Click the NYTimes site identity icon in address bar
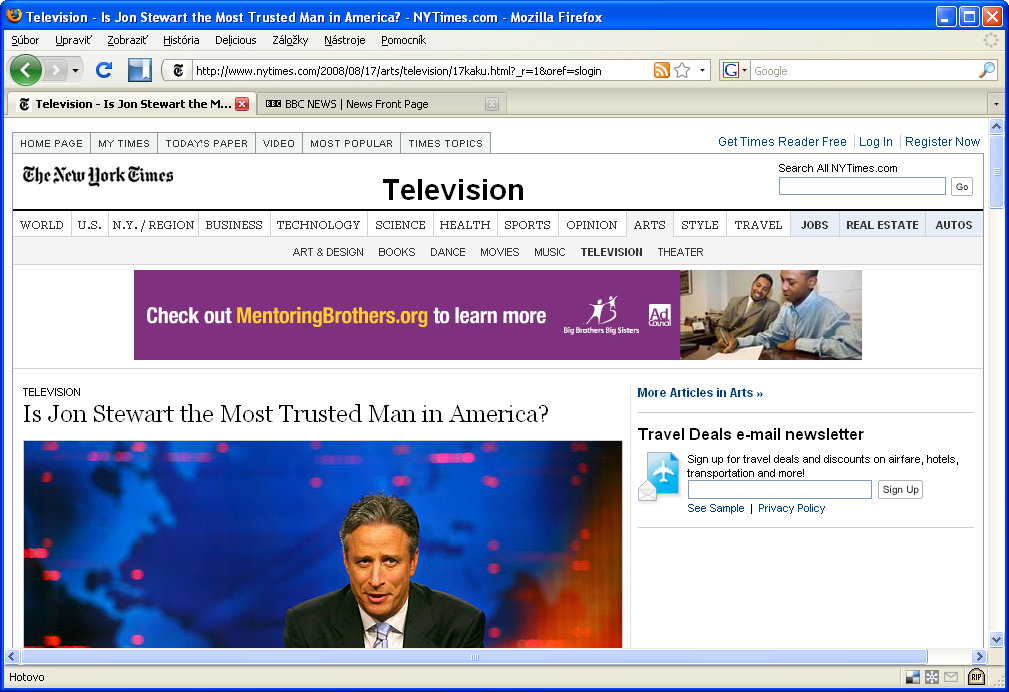 (x=178, y=70)
